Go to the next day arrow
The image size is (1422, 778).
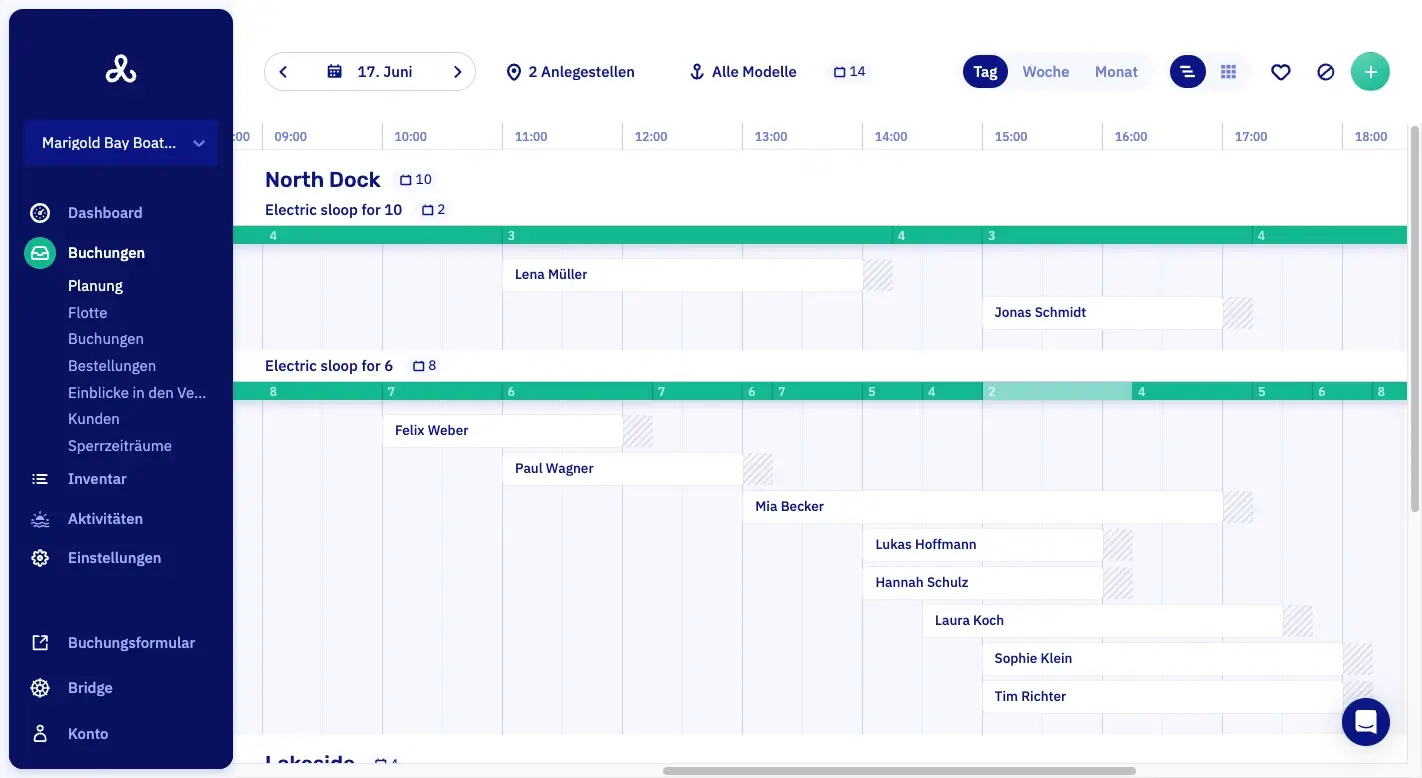tap(457, 72)
